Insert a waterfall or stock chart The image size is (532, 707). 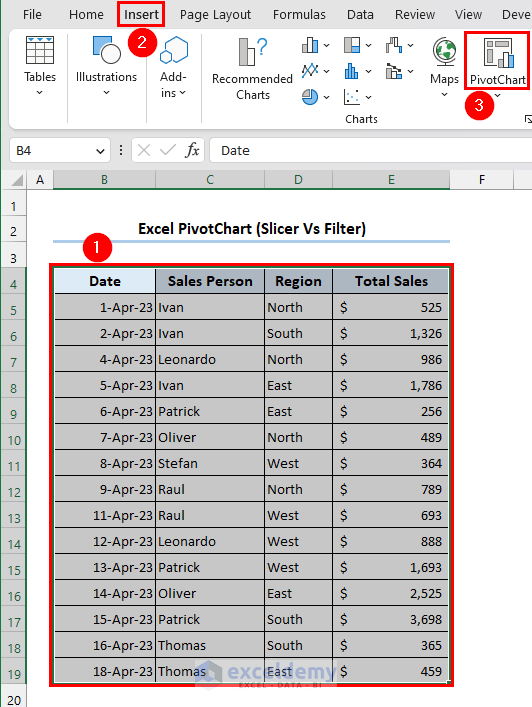(394, 45)
